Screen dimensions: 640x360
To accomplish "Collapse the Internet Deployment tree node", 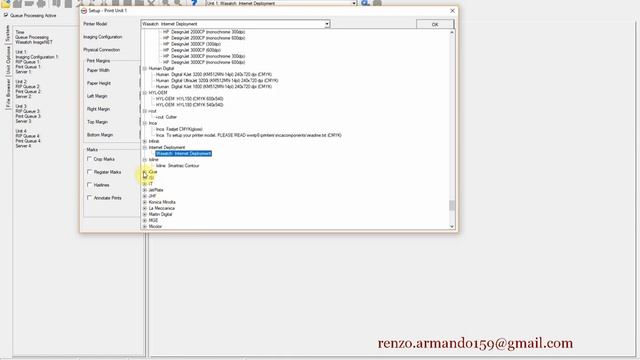I will click(x=144, y=147).
